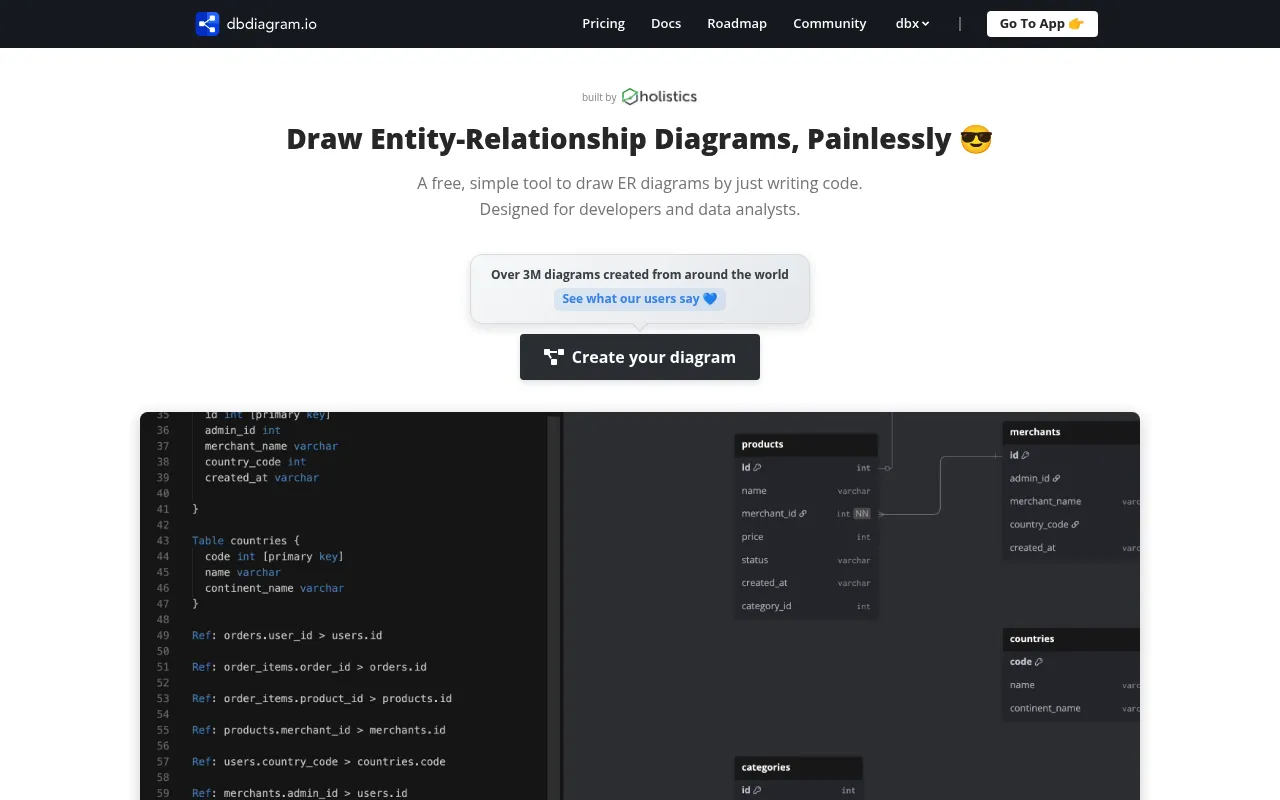Viewport: 1280px width, 800px height.
Task: Click code line 'Ref: order_items.order_id > orders.id'
Action: click(x=309, y=667)
